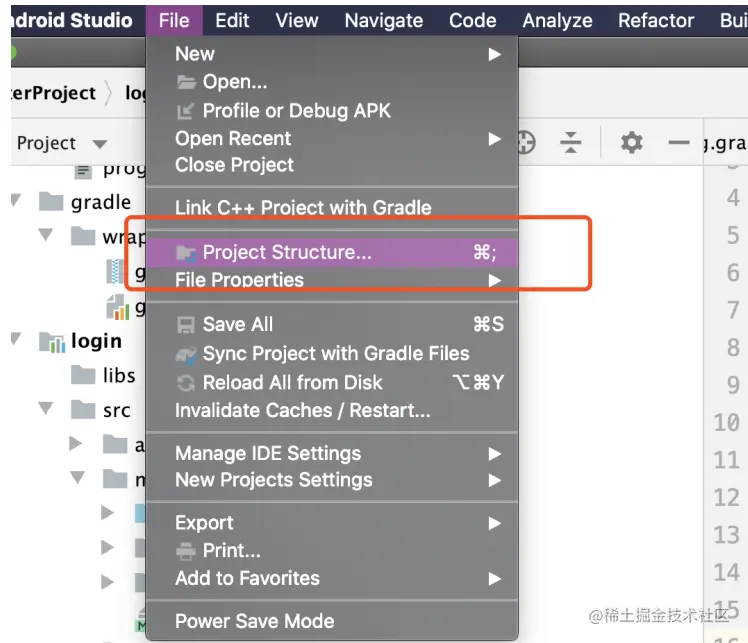Click the Project Structure folder icon
This screenshot has height=643, width=748.
[x=186, y=253]
